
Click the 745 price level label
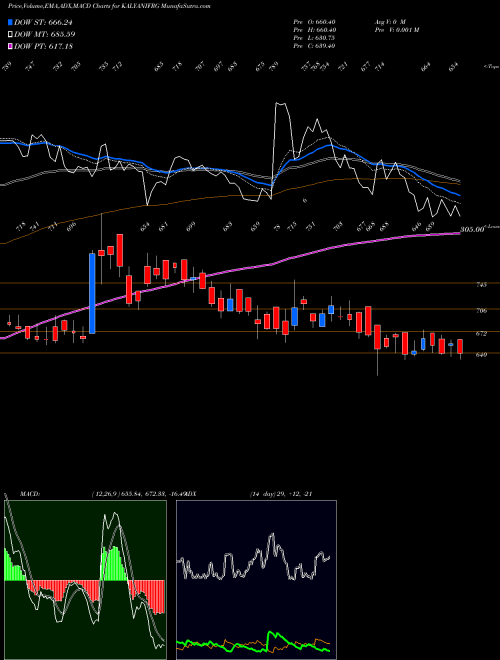pyautogui.click(x=482, y=285)
